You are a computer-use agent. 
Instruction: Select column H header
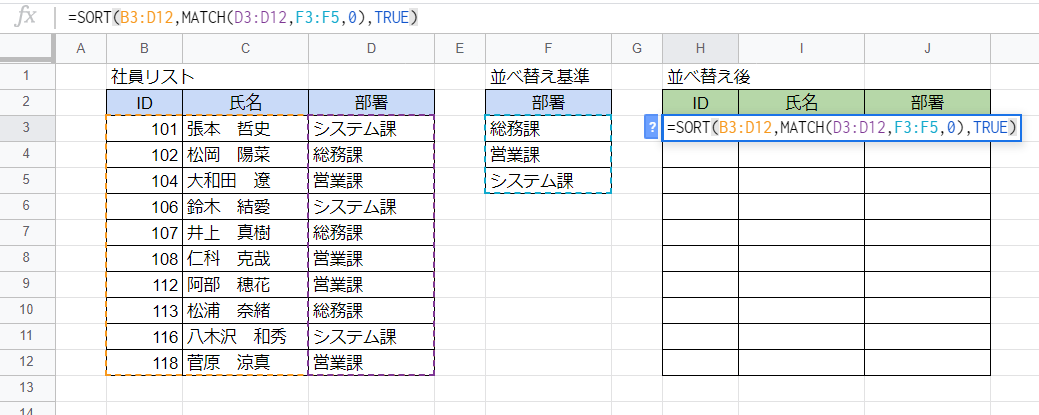click(x=700, y=48)
